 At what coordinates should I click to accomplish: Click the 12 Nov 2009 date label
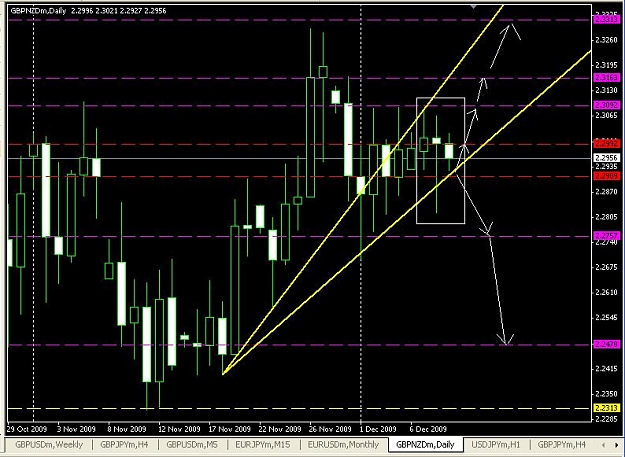(179, 429)
